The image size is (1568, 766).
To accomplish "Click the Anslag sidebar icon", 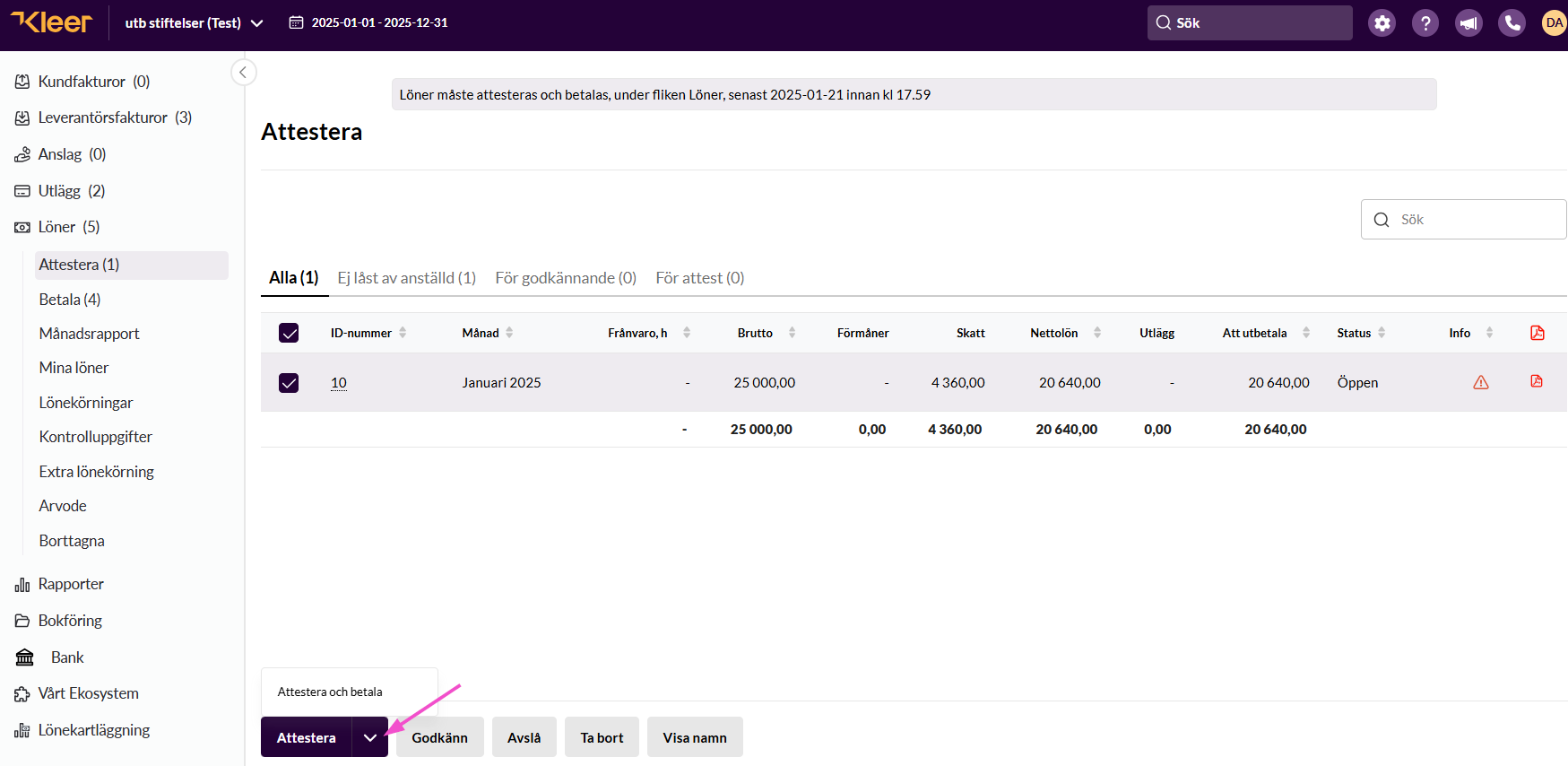I will pyautogui.click(x=22, y=154).
